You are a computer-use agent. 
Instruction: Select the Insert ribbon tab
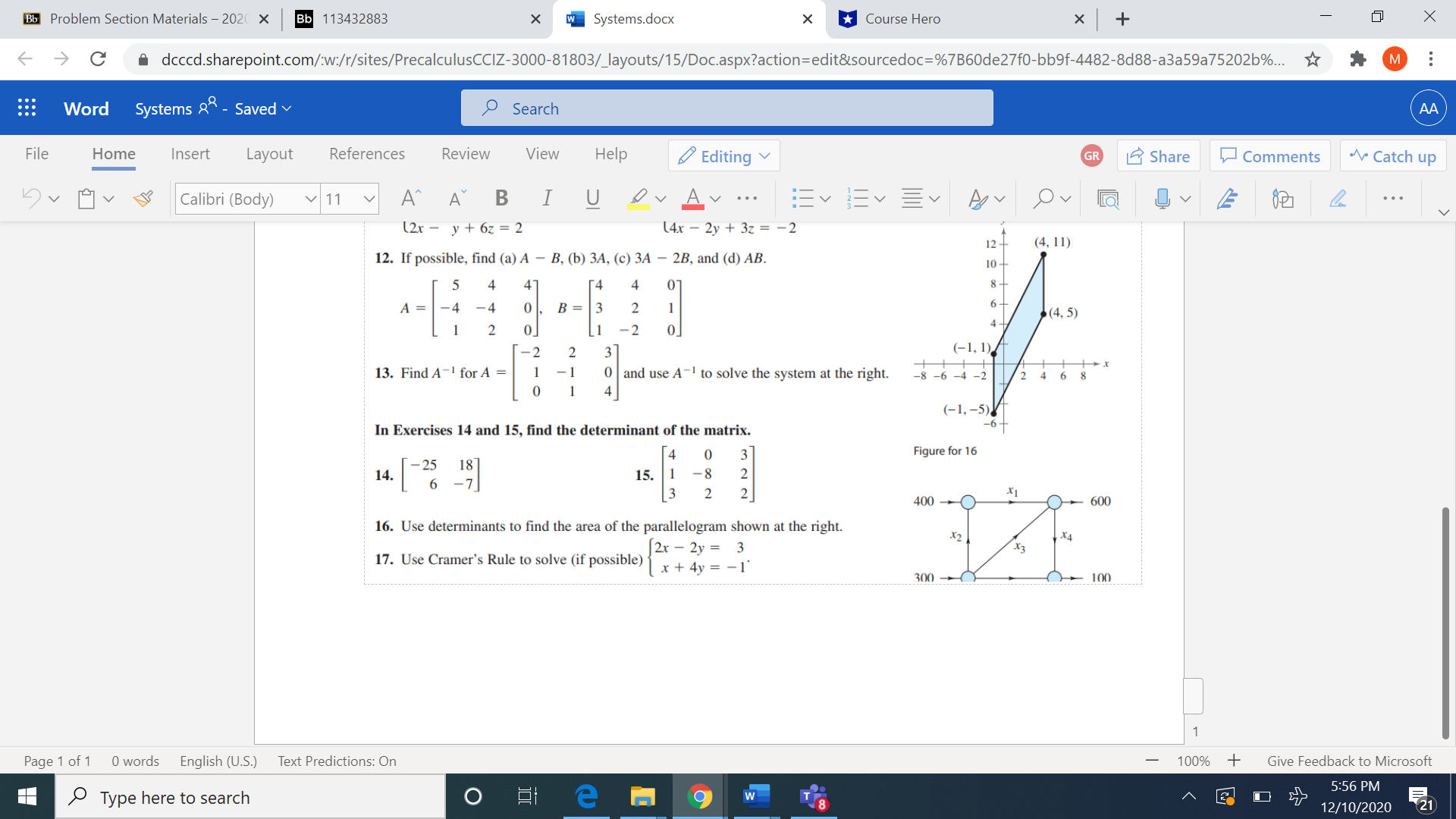(191, 156)
